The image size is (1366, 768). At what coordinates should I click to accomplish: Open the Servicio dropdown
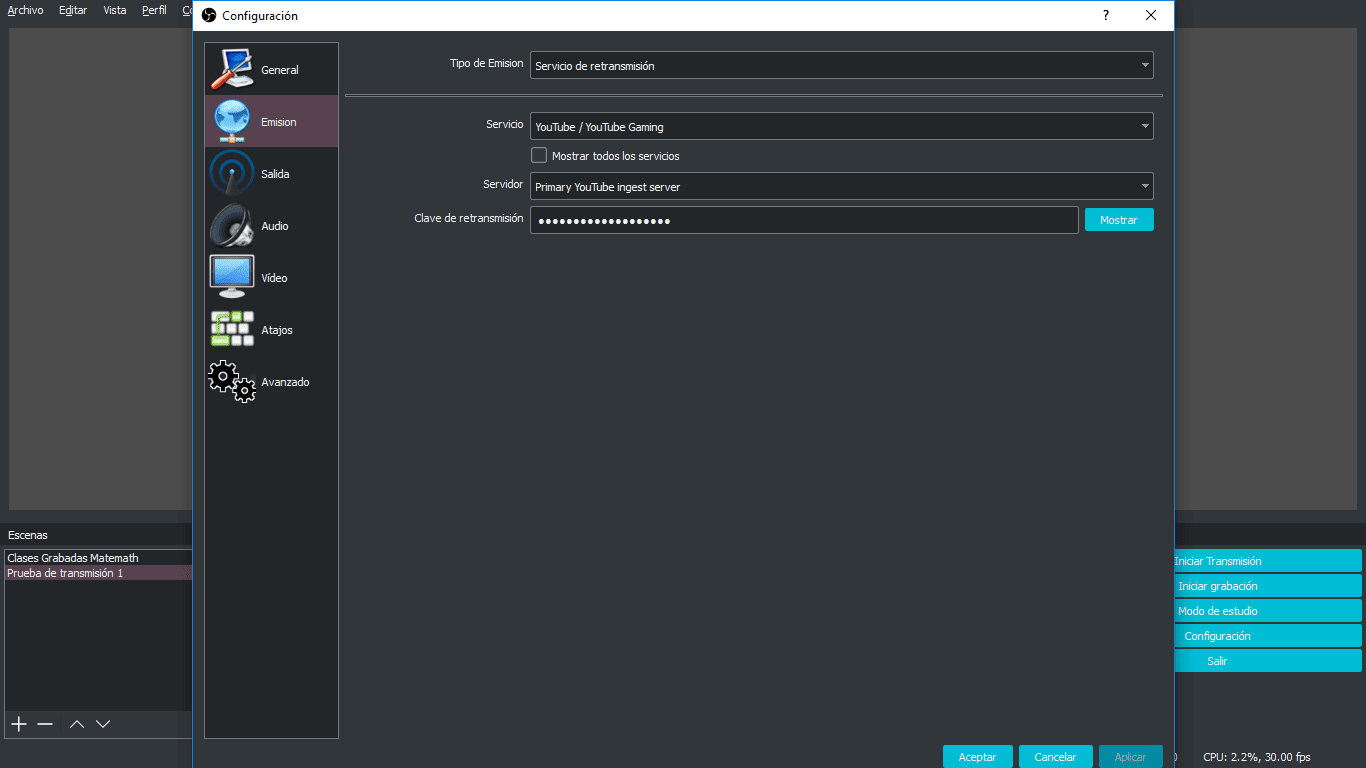[x=841, y=126]
